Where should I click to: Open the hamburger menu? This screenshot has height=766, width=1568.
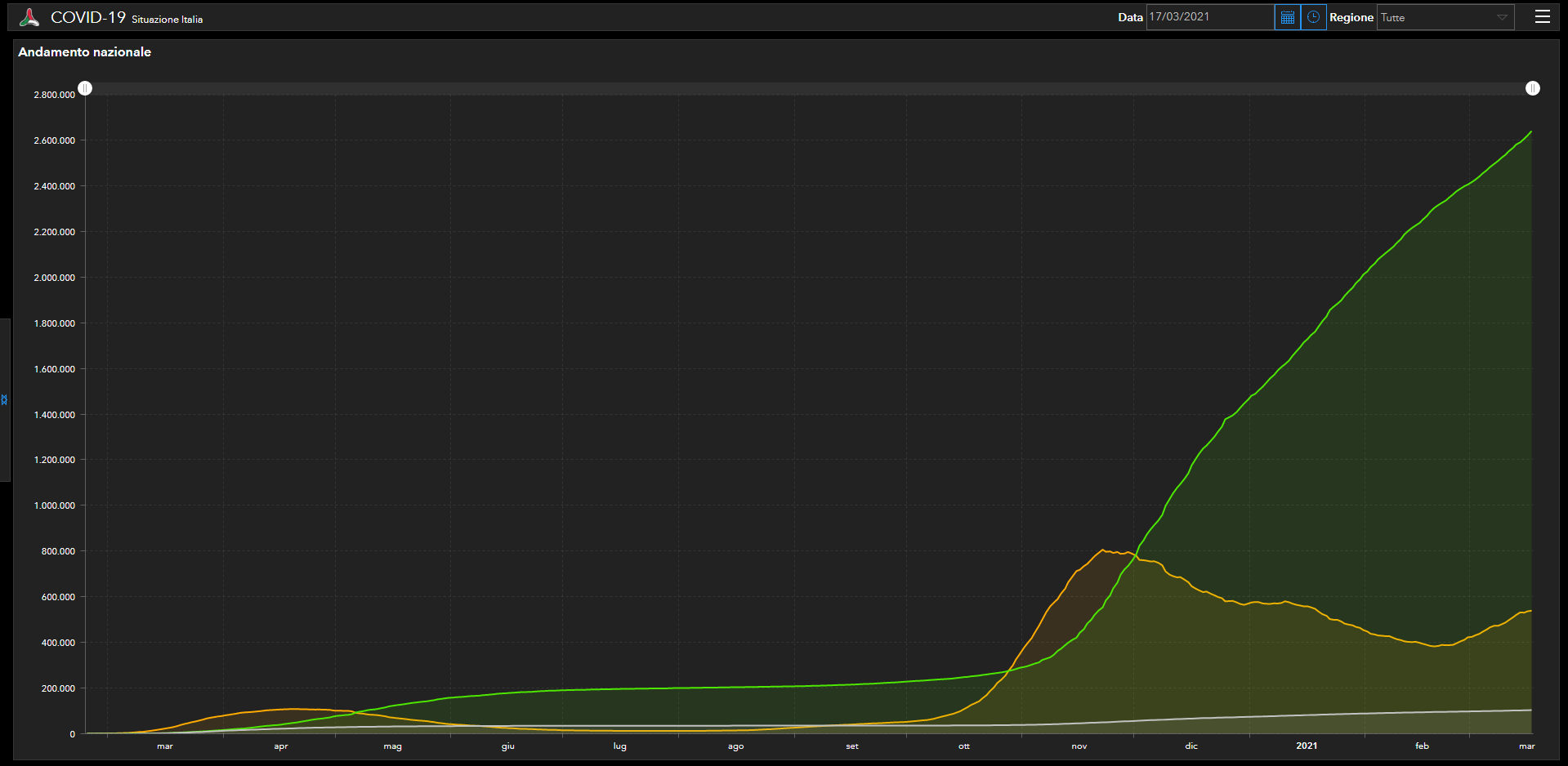coord(1543,17)
